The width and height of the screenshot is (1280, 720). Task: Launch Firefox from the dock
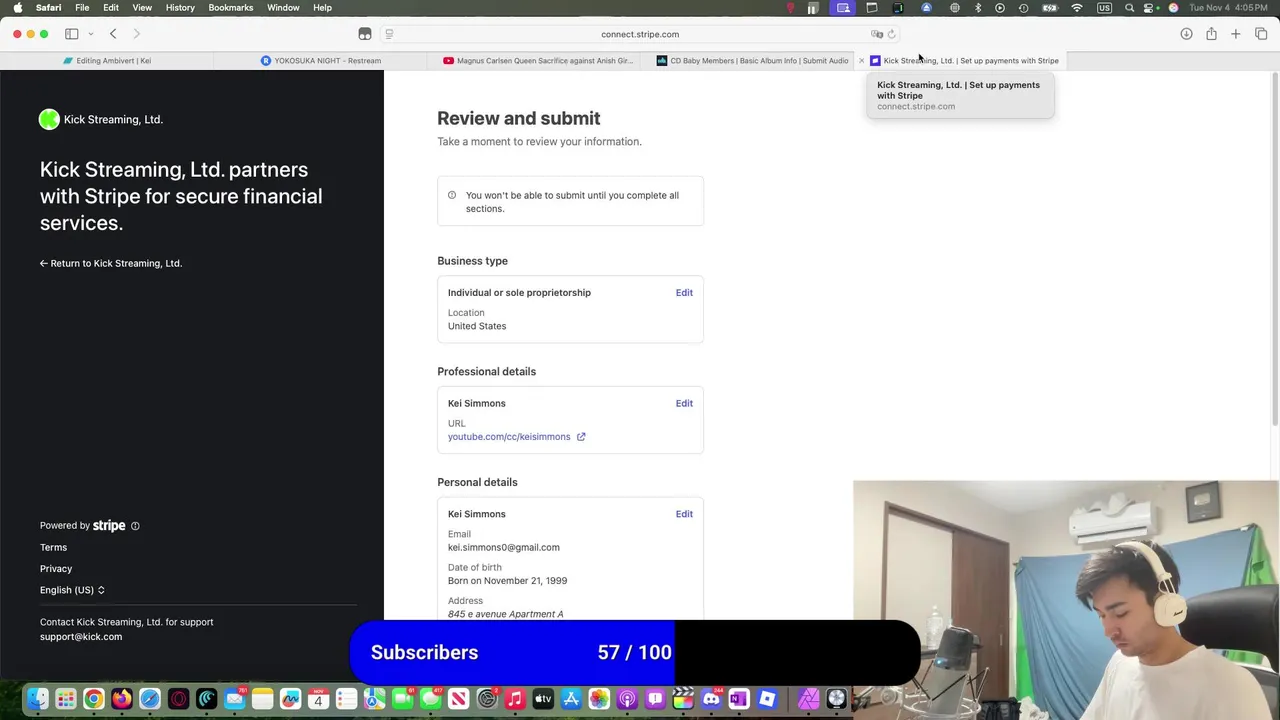click(x=122, y=699)
